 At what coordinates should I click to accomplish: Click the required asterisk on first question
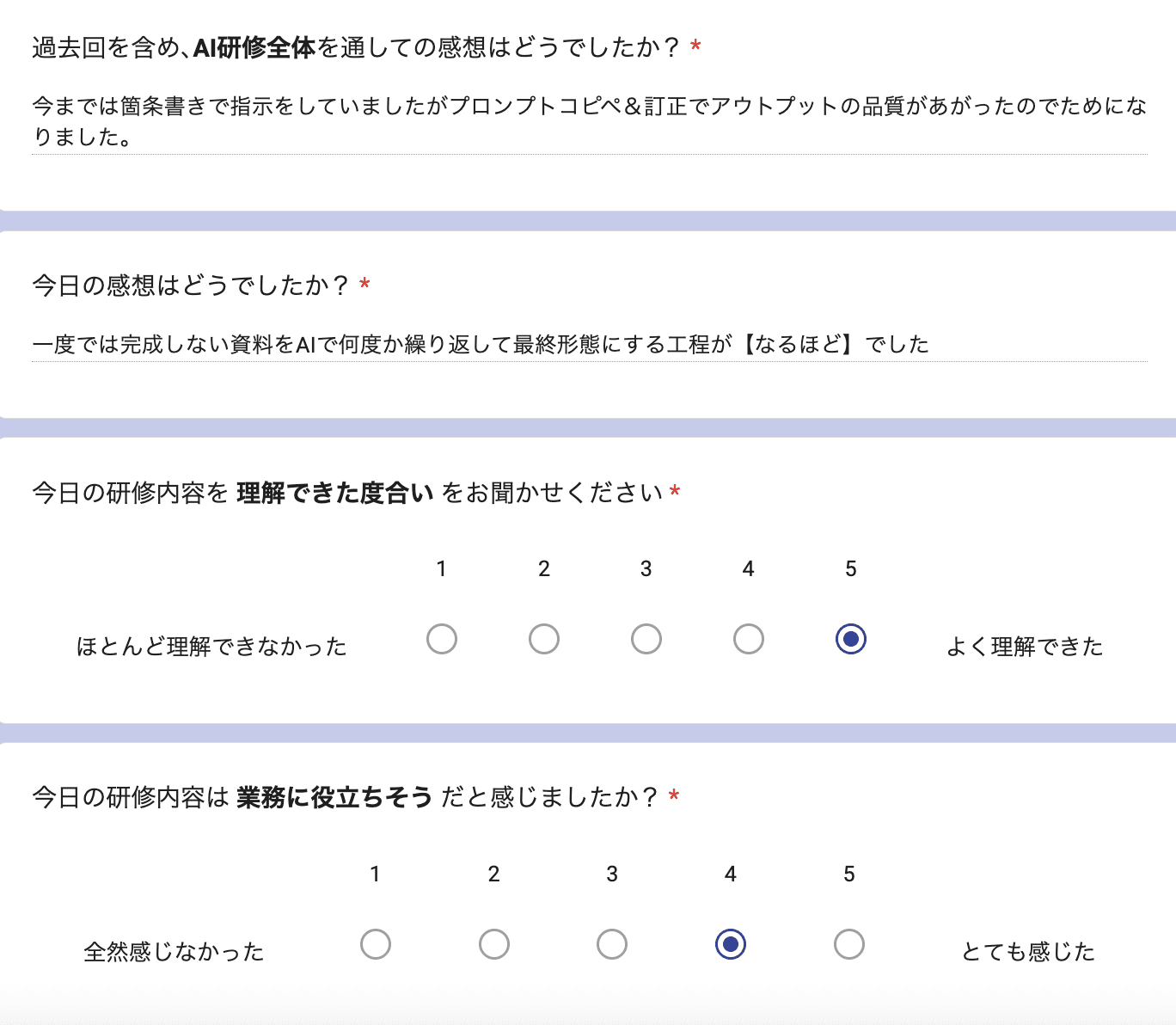(x=693, y=51)
